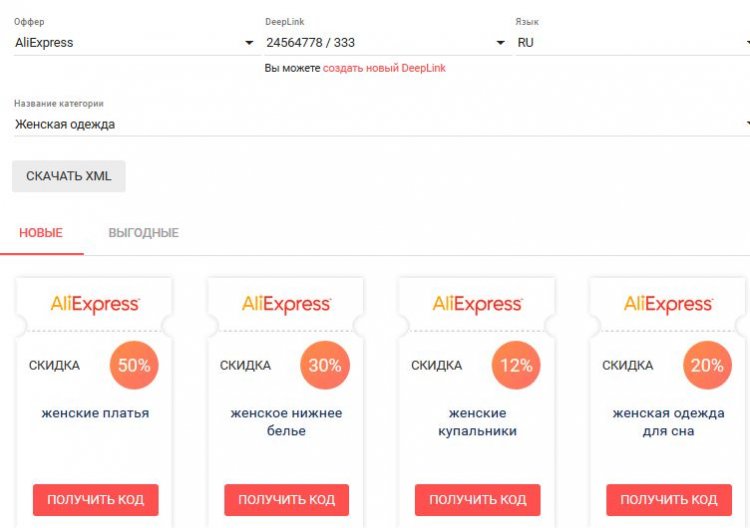Viewport: 750px width, 528px height.
Task: Follow the создать новый DeepLink link
Action: 384,68
